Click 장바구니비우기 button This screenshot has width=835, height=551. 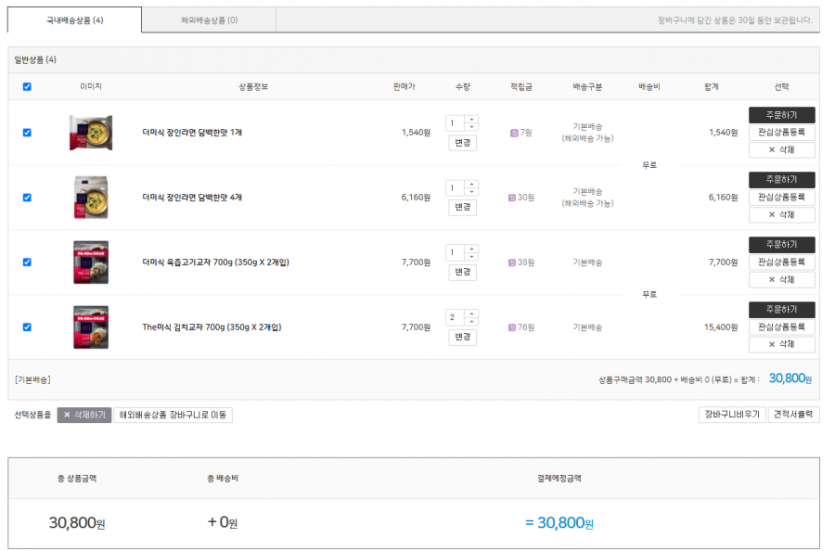coord(730,415)
